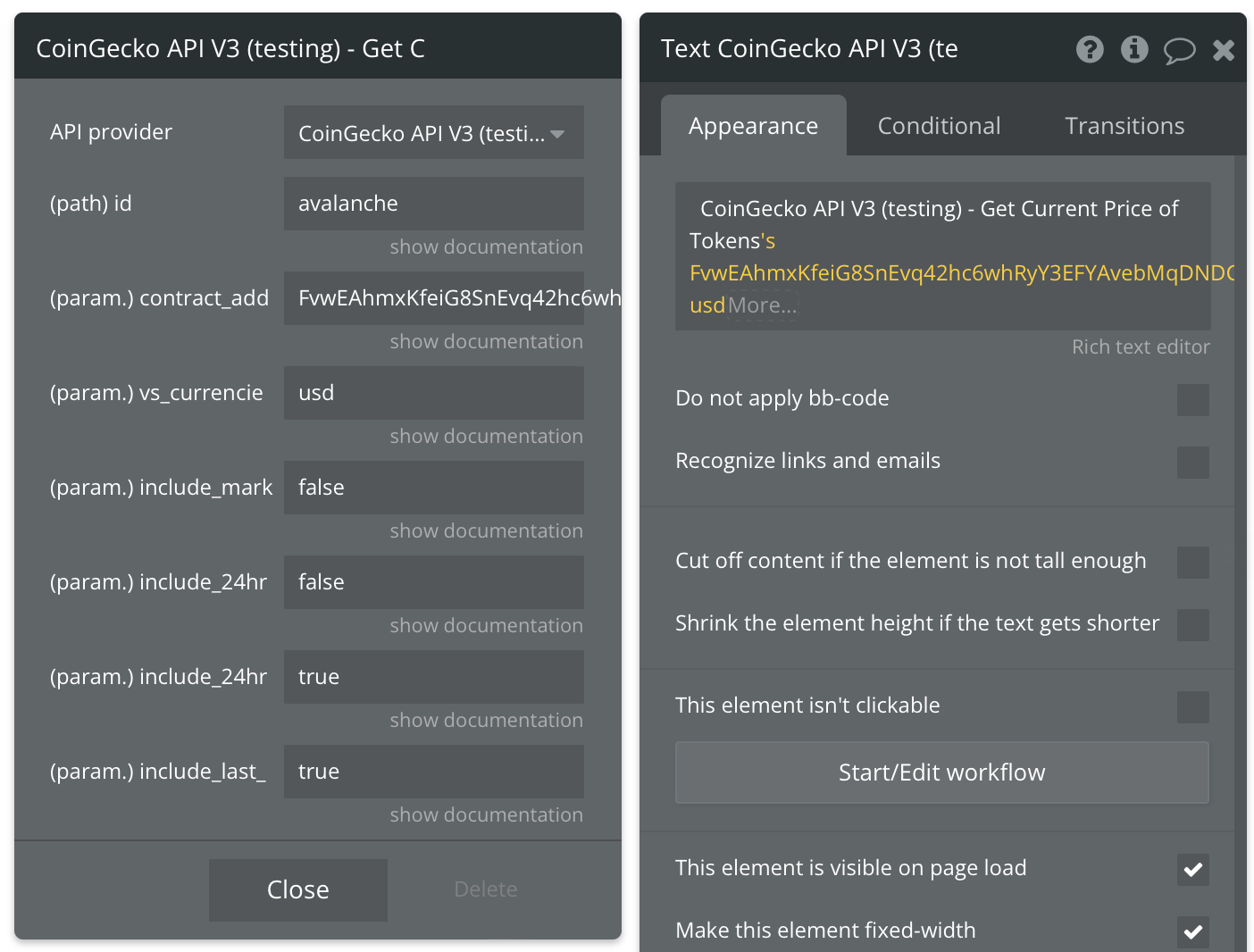The image size is (1254, 952).
Task: Click the More... dynamic expression link
Action: pos(762,305)
